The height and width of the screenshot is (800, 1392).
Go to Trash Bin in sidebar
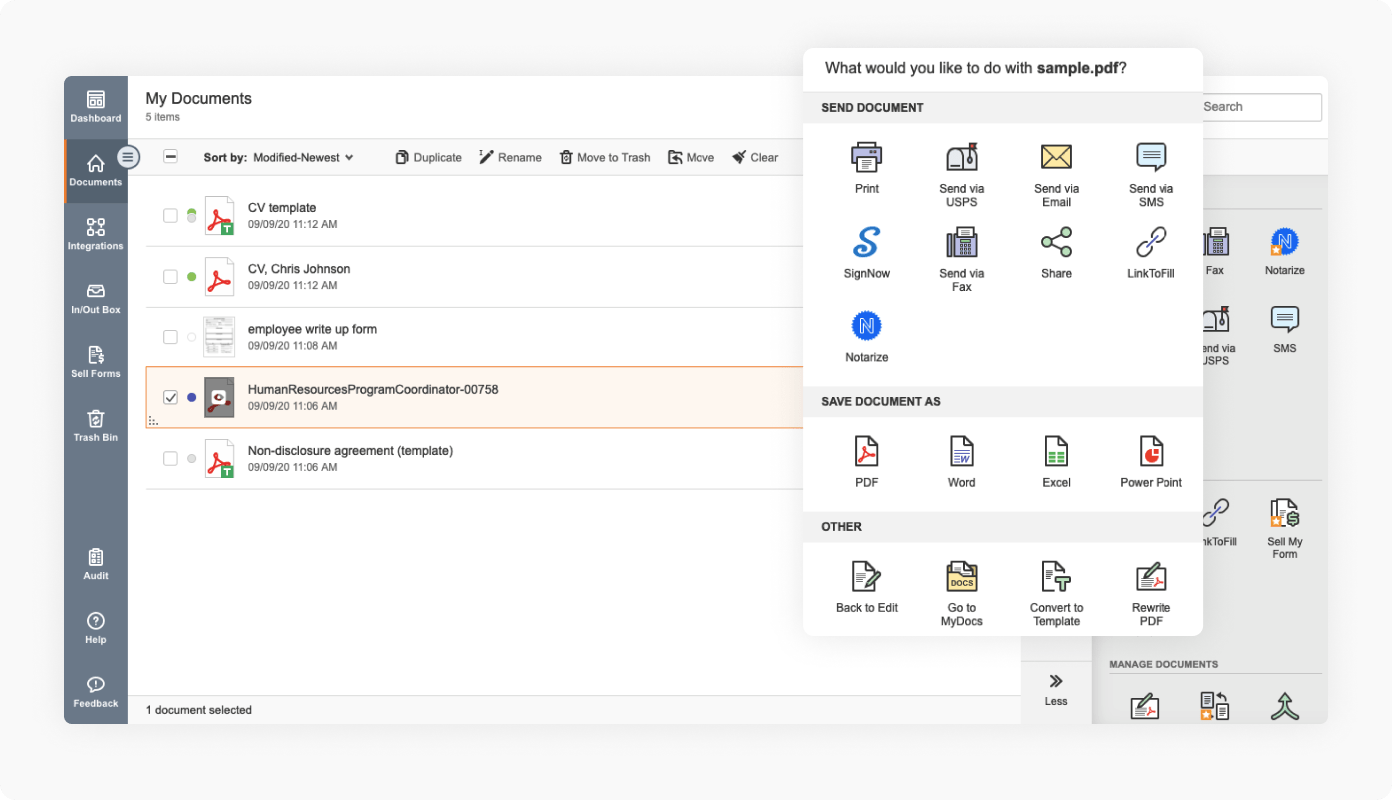pyautogui.click(x=96, y=425)
